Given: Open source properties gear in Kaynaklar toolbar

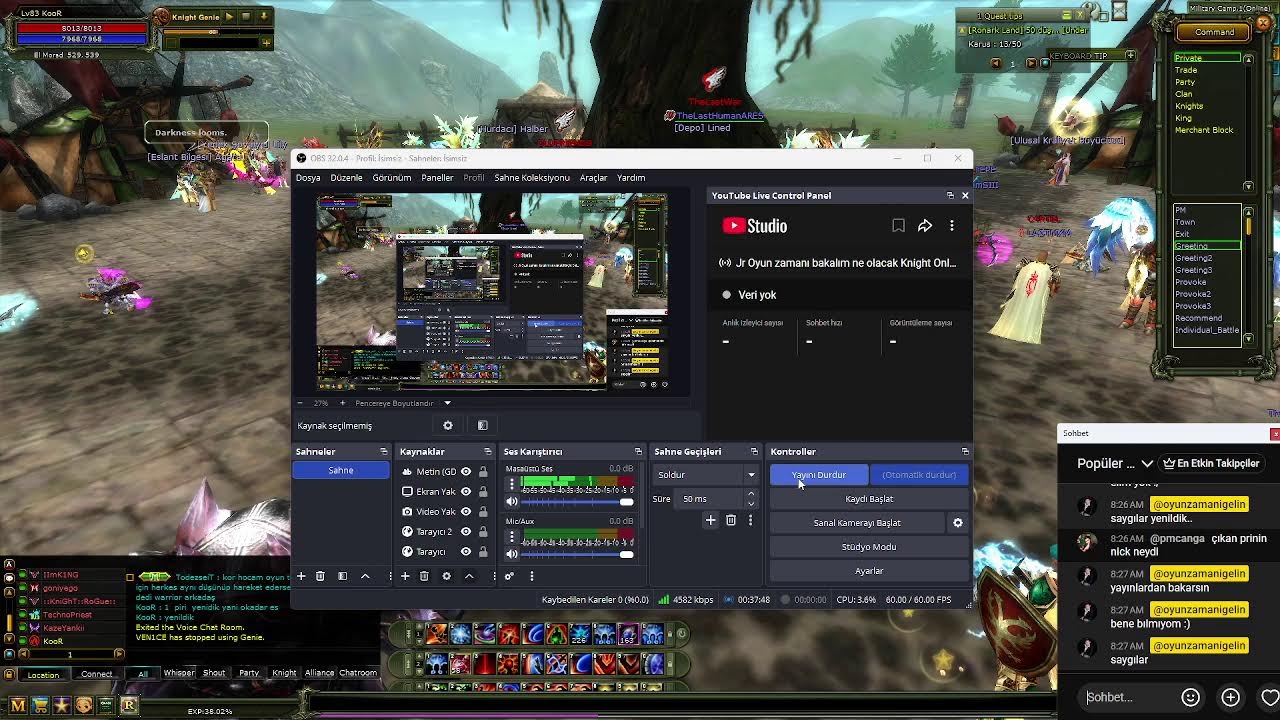Looking at the screenshot, I should click(446, 576).
